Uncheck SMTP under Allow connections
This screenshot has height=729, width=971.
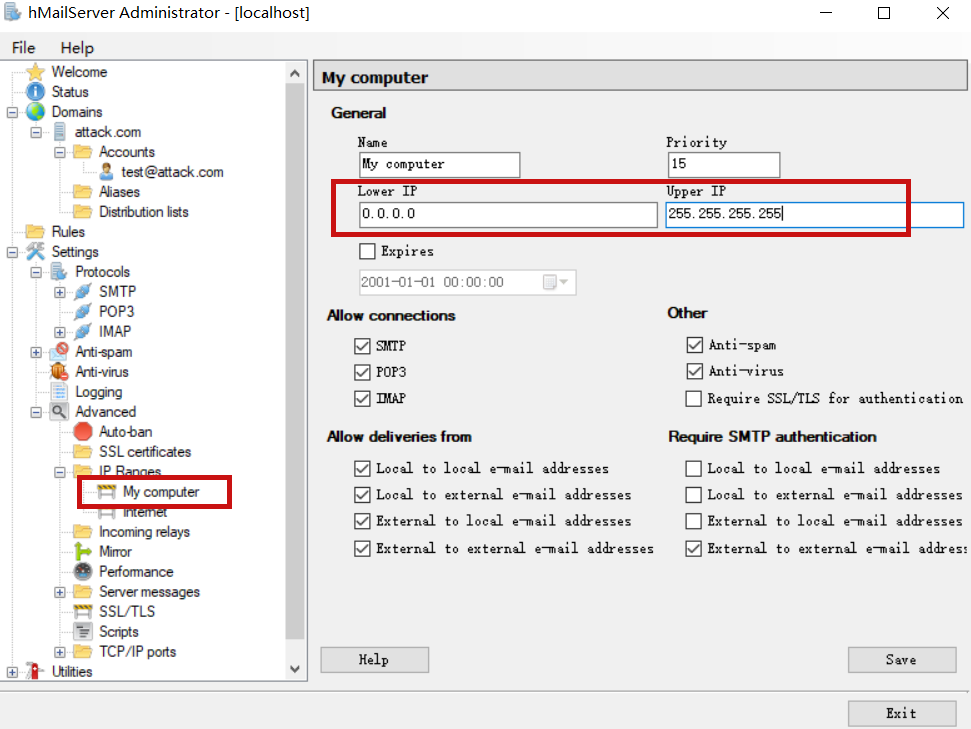[362, 346]
